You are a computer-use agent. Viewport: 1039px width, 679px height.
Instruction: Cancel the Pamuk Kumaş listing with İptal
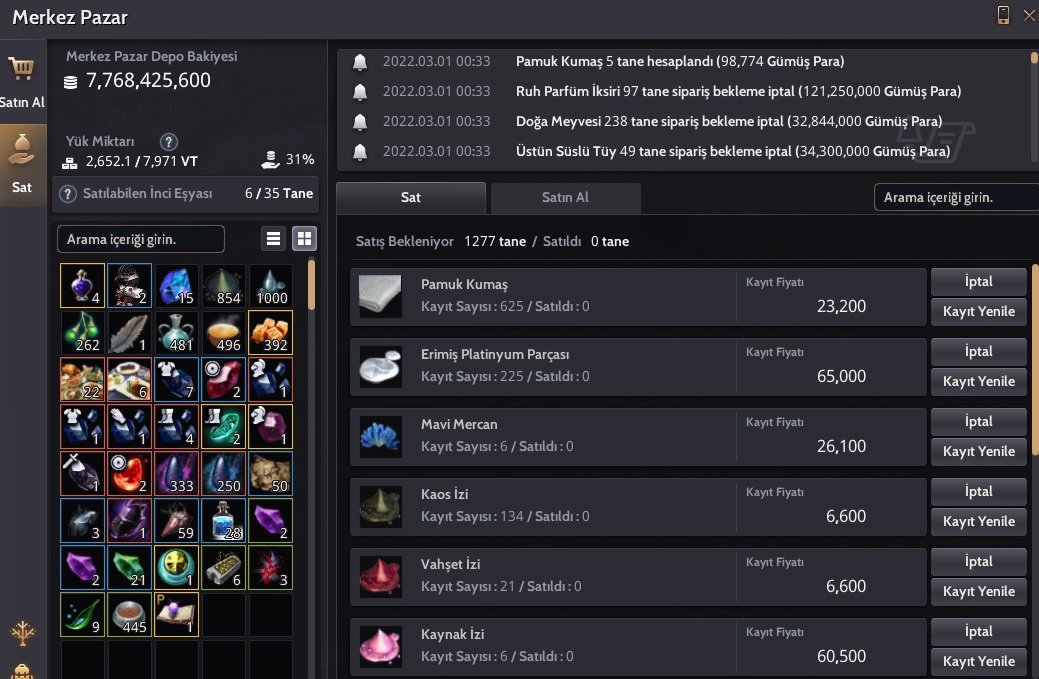click(x=978, y=282)
